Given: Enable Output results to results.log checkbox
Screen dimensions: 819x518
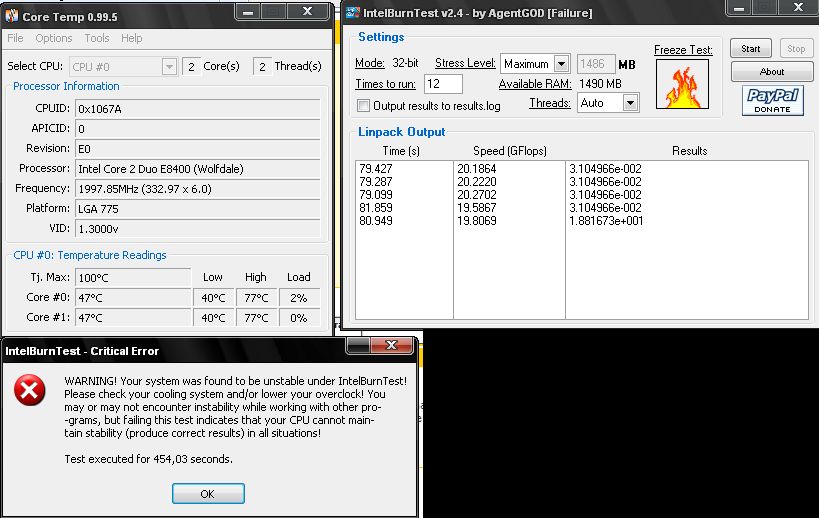Looking at the screenshot, I should [363, 106].
